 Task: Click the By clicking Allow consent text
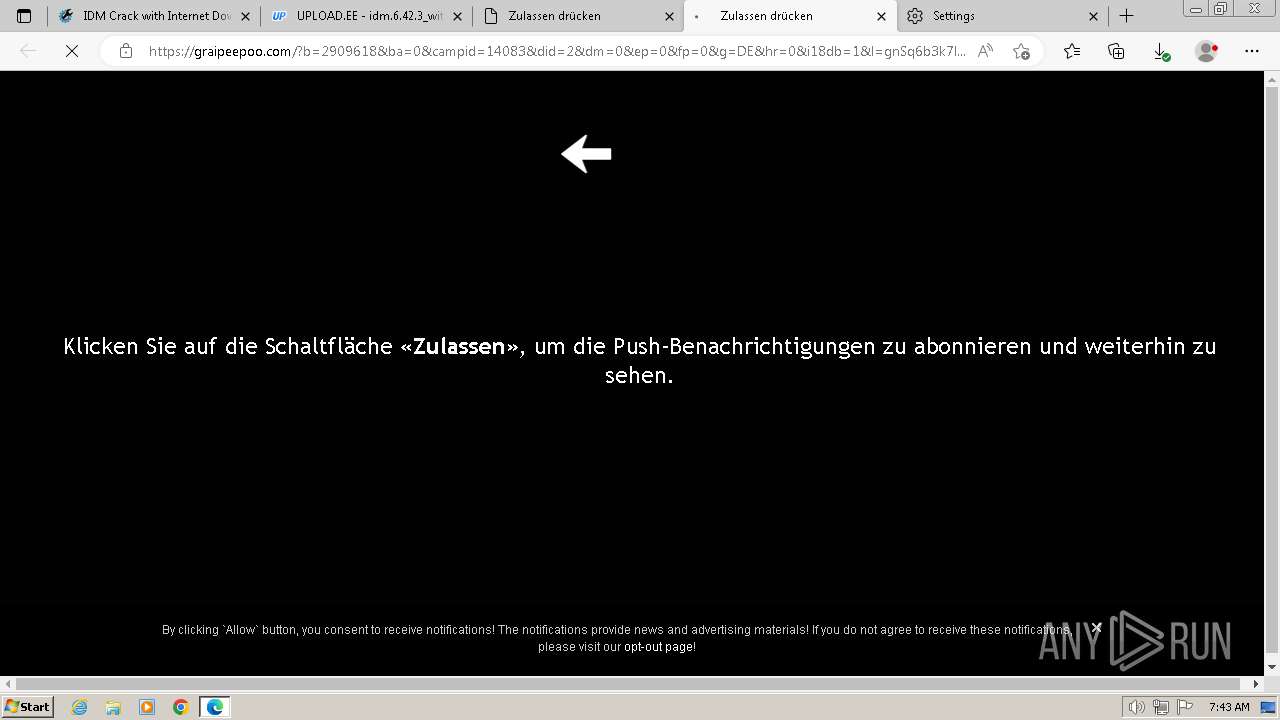[617, 638]
